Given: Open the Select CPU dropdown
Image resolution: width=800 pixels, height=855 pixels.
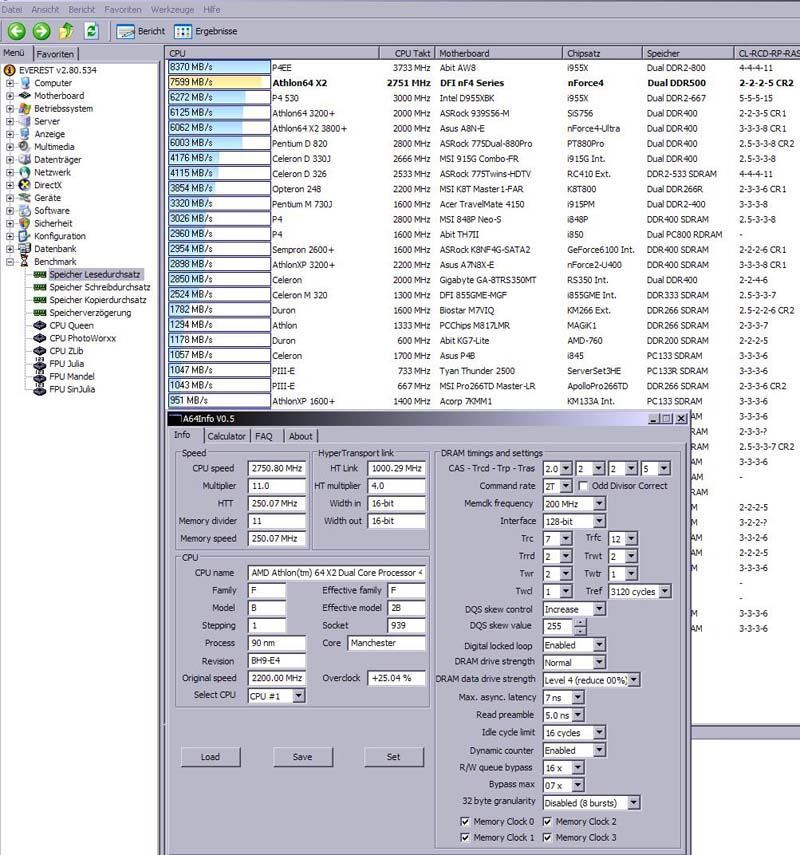Looking at the screenshot, I should (x=298, y=696).
